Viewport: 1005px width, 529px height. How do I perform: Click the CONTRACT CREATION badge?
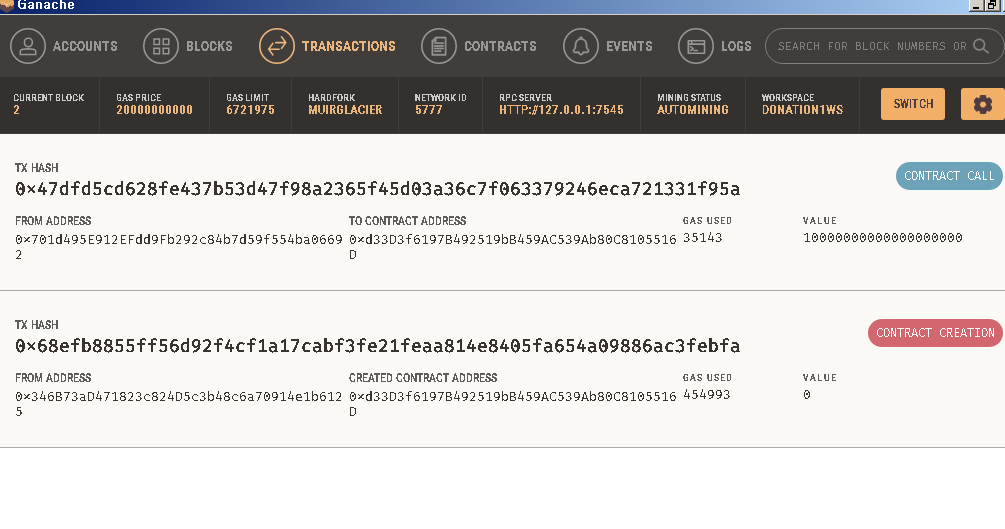pyautogui.click(x=935, y=333)
